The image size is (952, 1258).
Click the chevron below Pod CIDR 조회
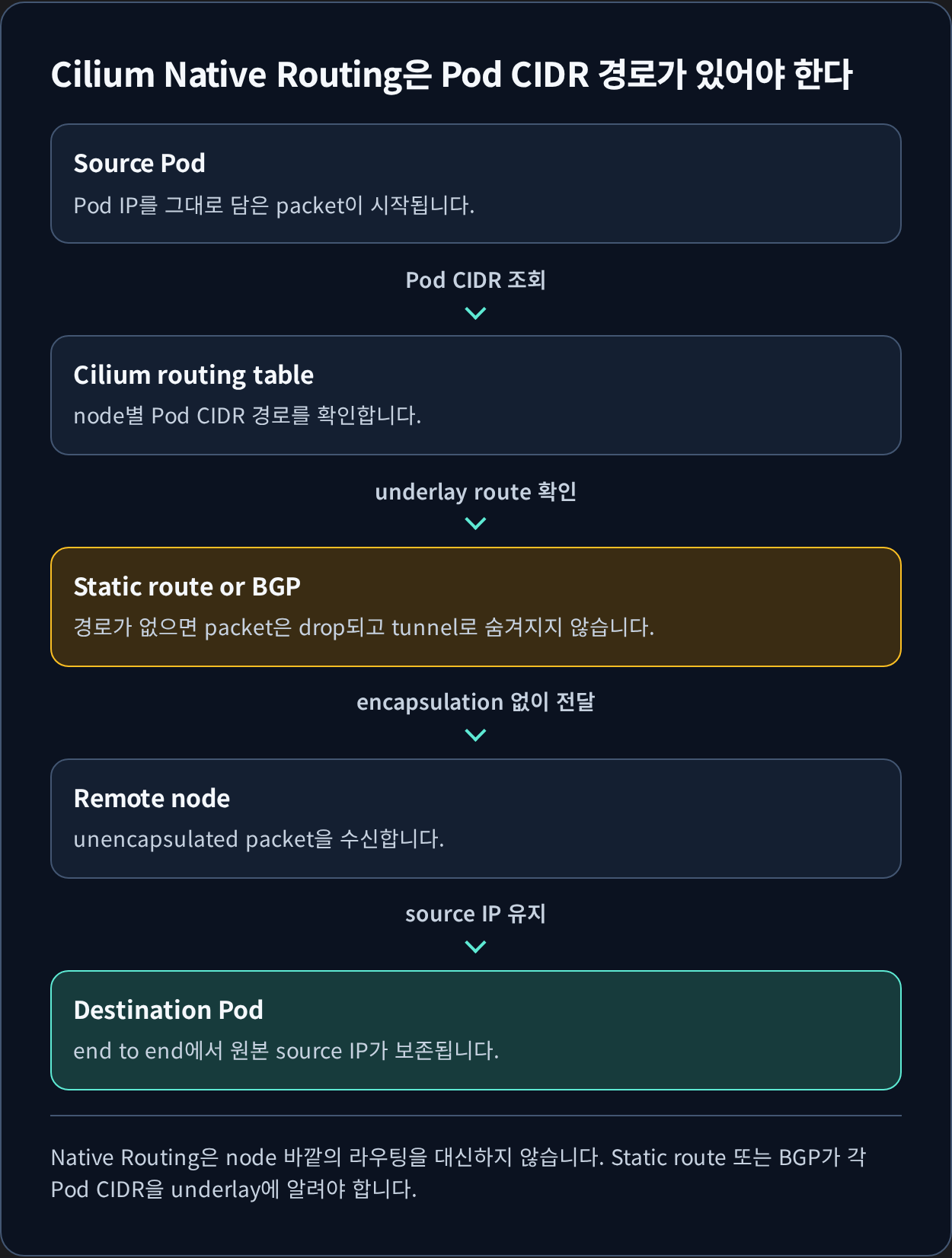[475, 313]
